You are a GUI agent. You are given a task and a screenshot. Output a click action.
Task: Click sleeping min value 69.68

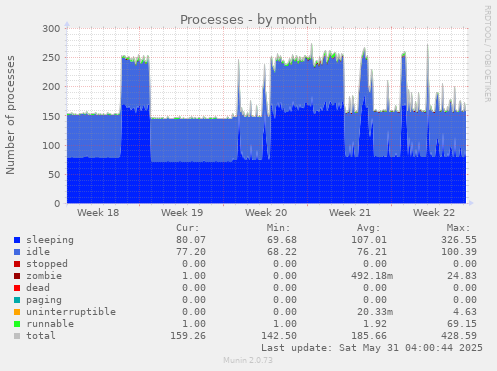282,240
